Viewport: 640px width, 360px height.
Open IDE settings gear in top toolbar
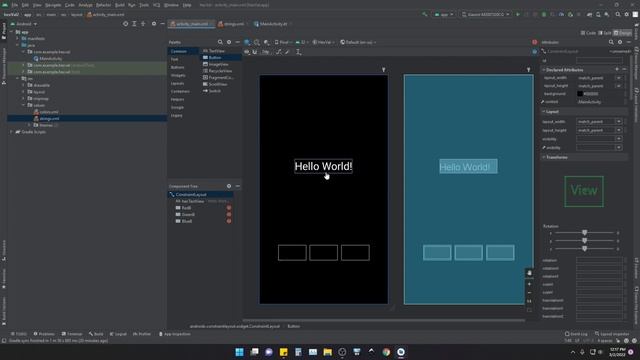pyautogui.click(x=627, y=14)
